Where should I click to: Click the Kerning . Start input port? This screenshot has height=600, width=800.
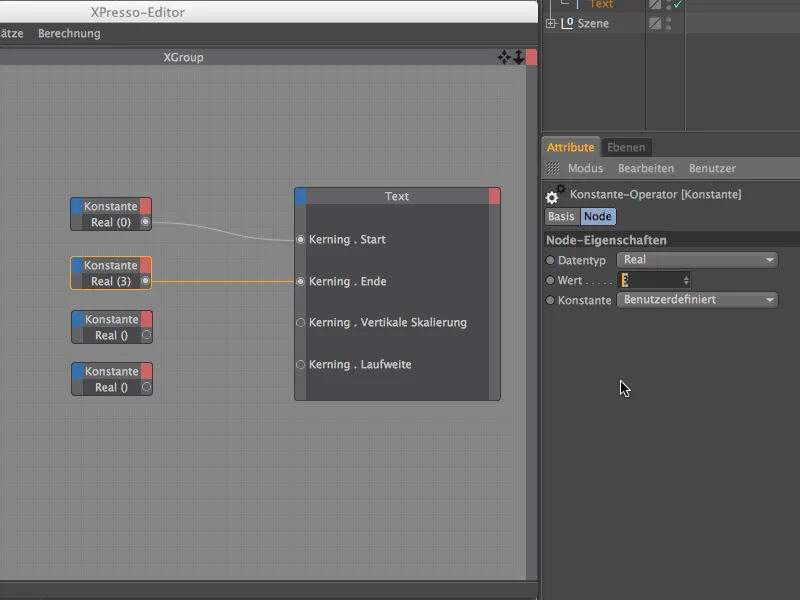tap(301, 239)
